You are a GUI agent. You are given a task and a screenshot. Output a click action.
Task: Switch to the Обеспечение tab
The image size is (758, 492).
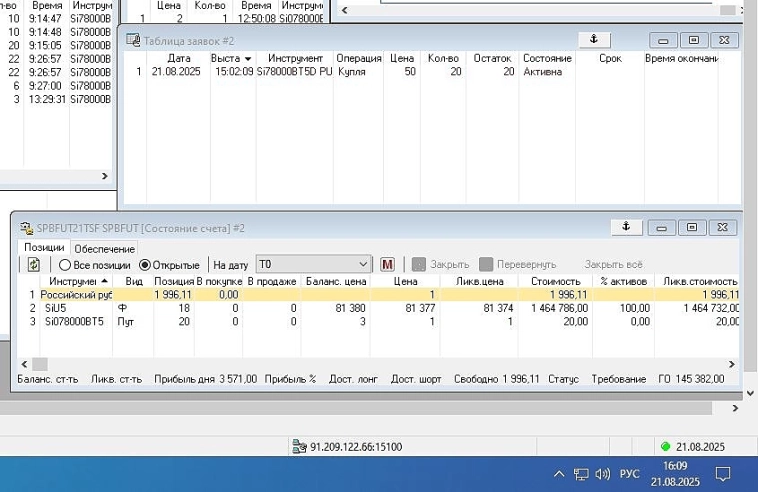pyautogui.click(x=104, y=248)
